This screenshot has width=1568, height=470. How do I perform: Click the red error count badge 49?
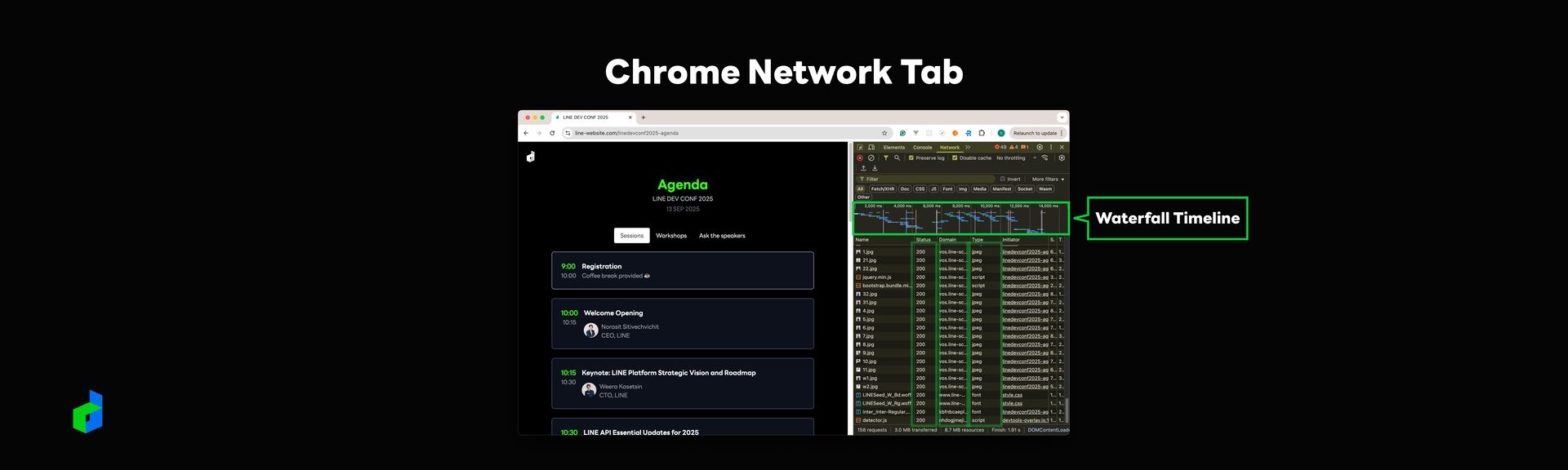(1000, 147)
